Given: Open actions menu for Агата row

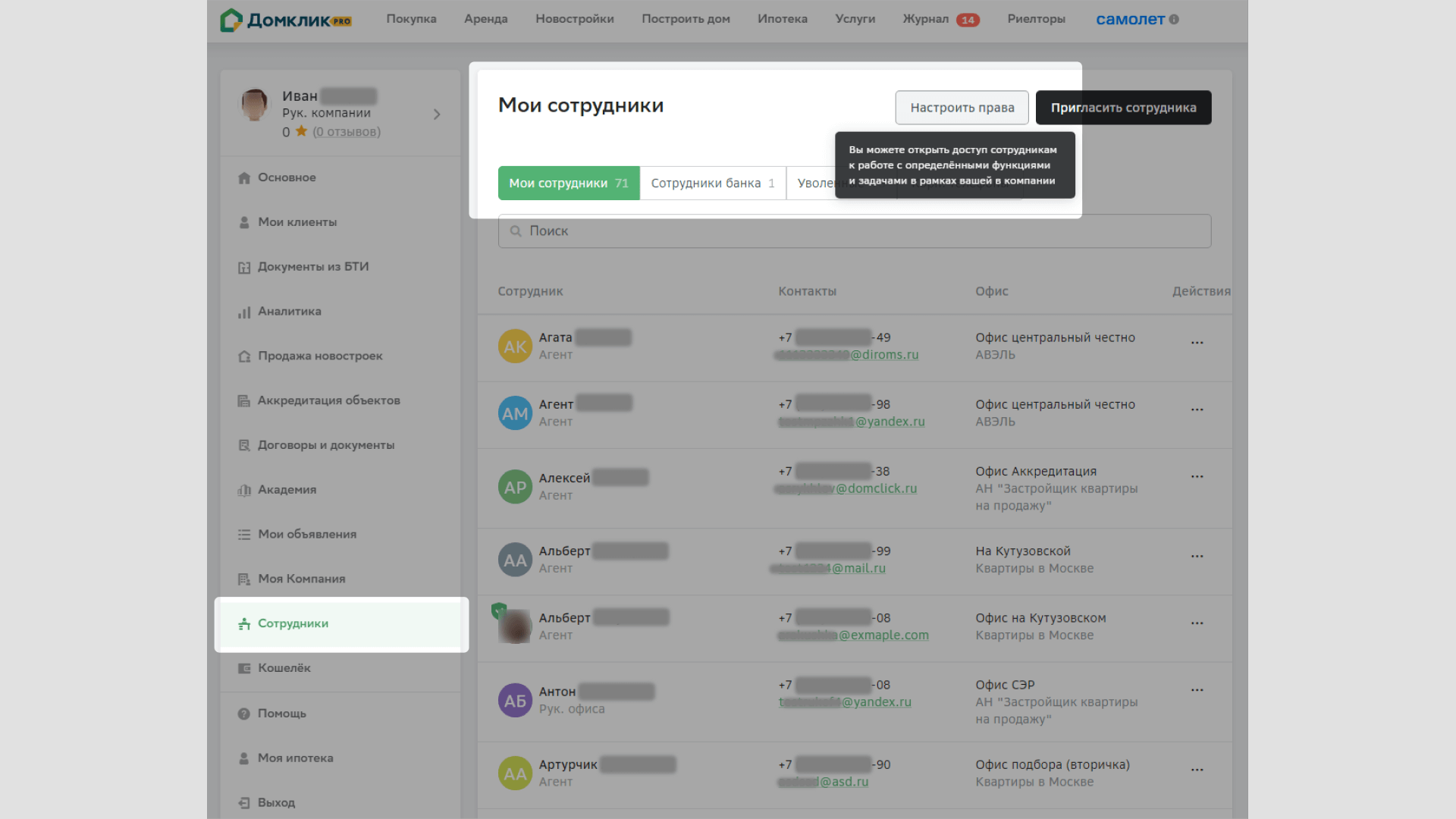Looking at the screenshot, I should pos(1197,343).
